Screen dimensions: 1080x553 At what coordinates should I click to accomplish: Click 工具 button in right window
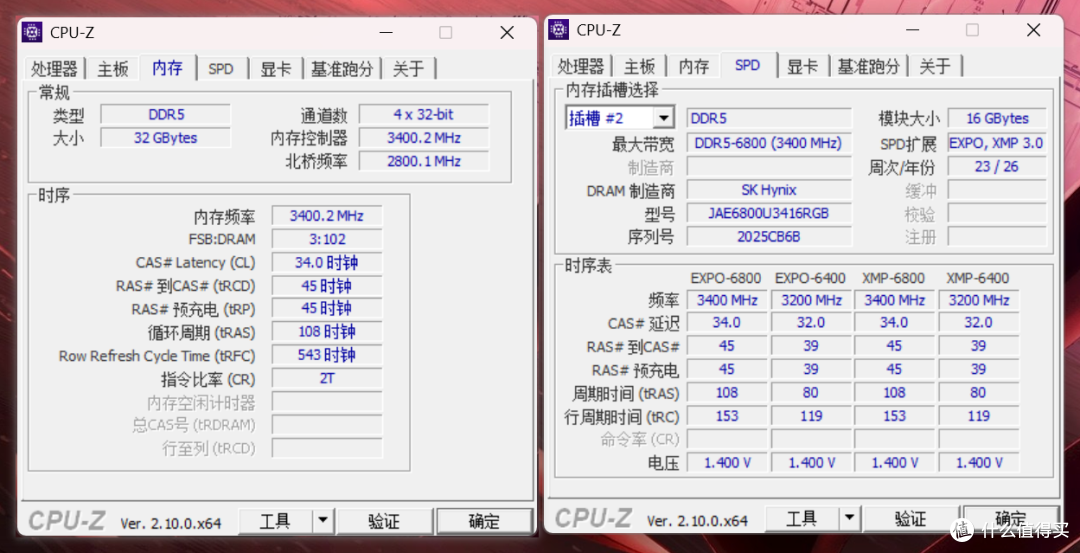point(802,519)
